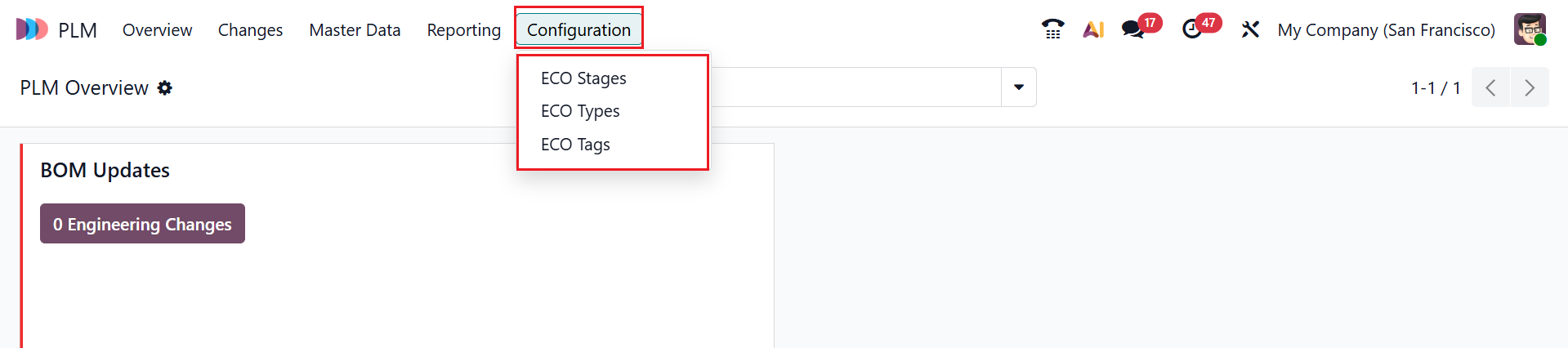Expand the search options dropdown arrow

point(1019,87)
